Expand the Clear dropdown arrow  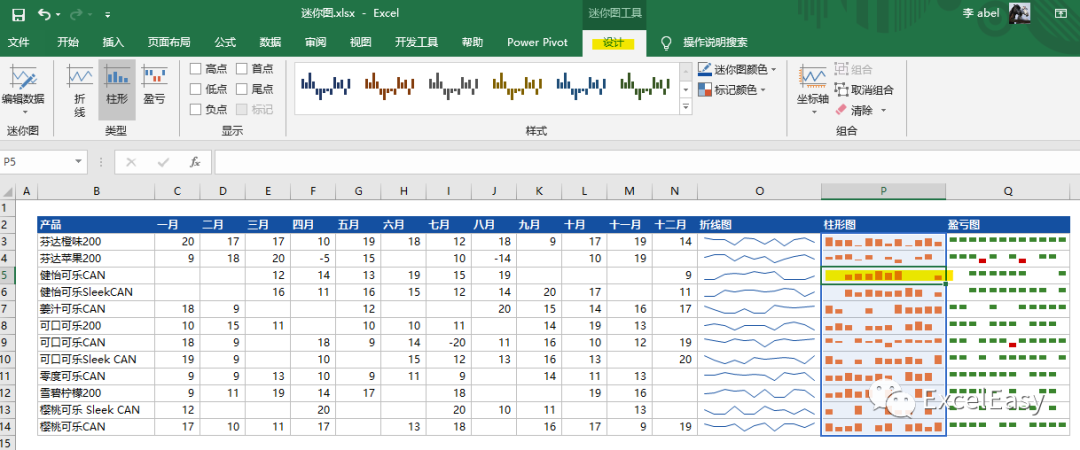(883, 110)
